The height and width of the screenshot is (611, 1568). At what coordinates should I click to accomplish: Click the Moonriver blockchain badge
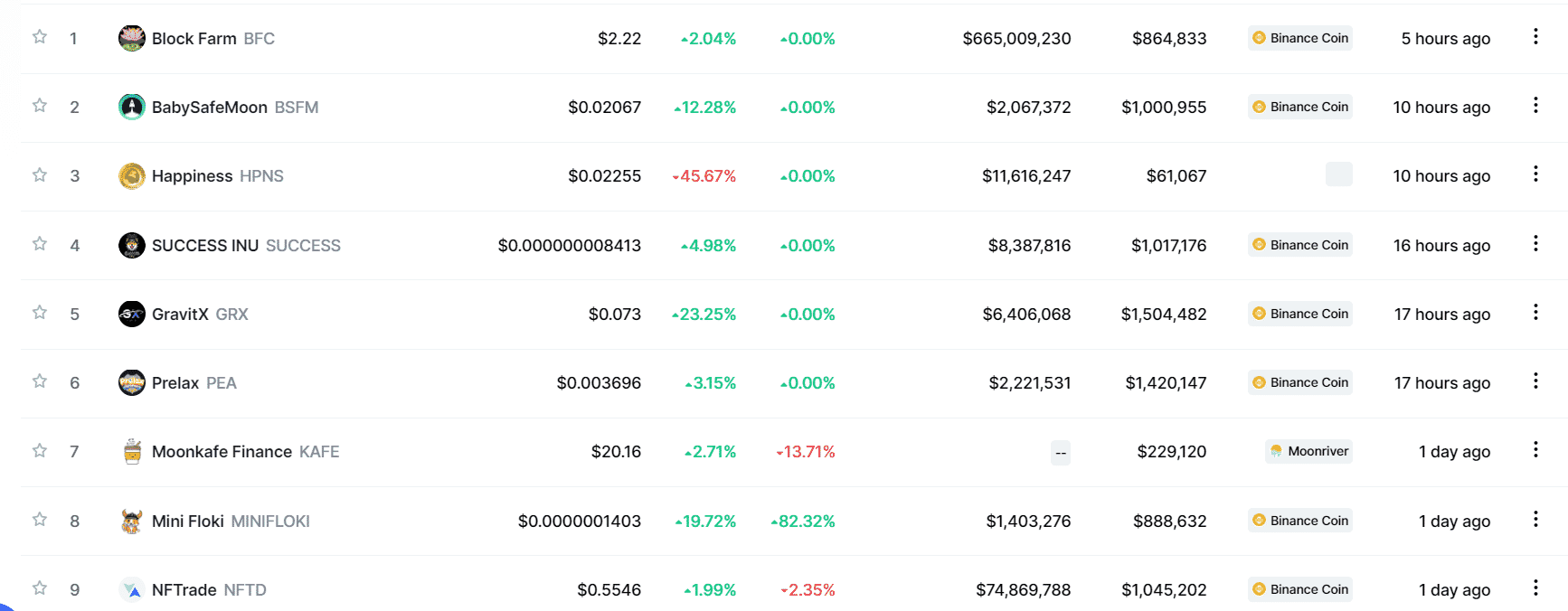tap(1309, 451)
